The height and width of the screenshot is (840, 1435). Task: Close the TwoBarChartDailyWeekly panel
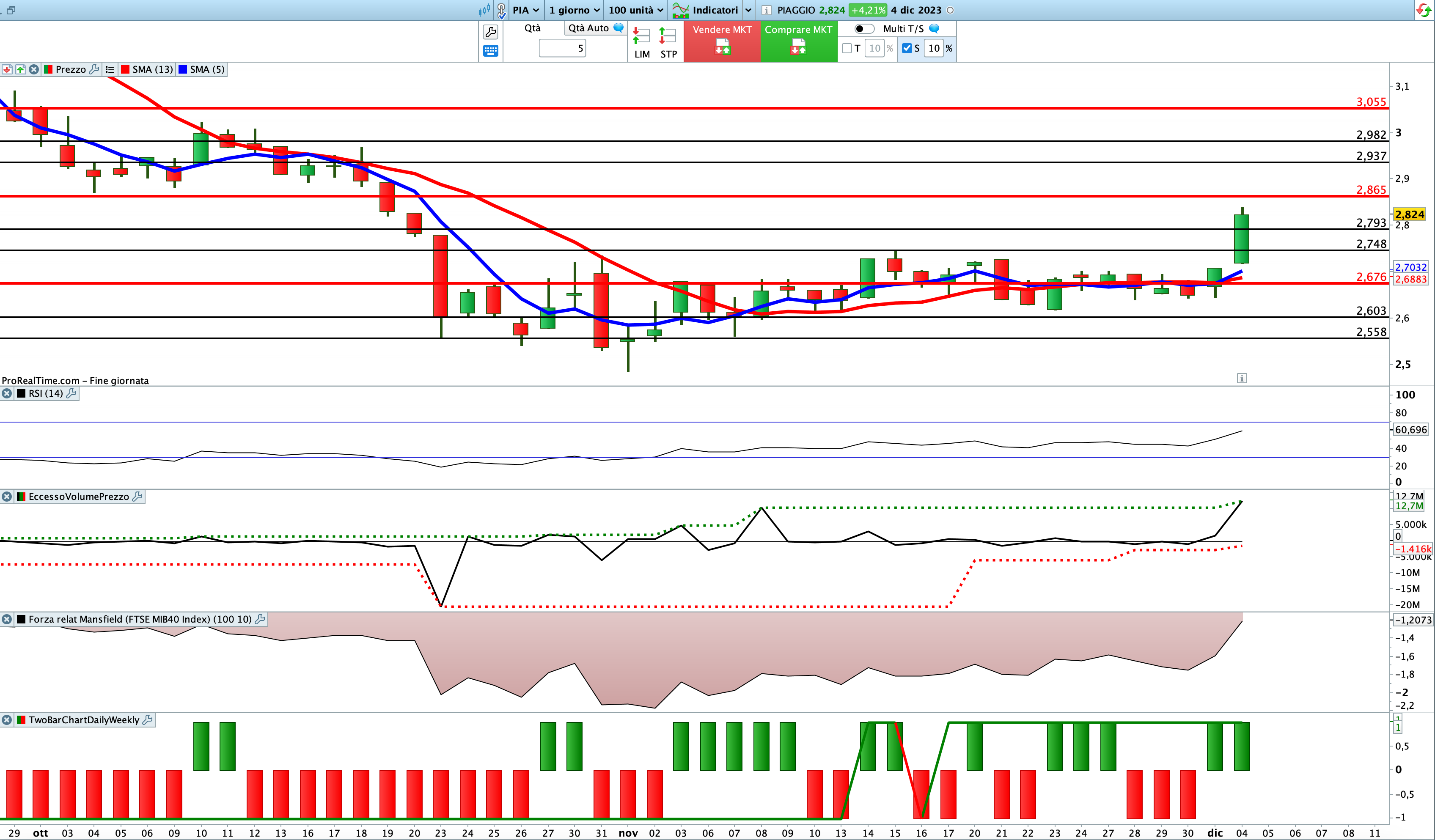(x=7, y=720)
